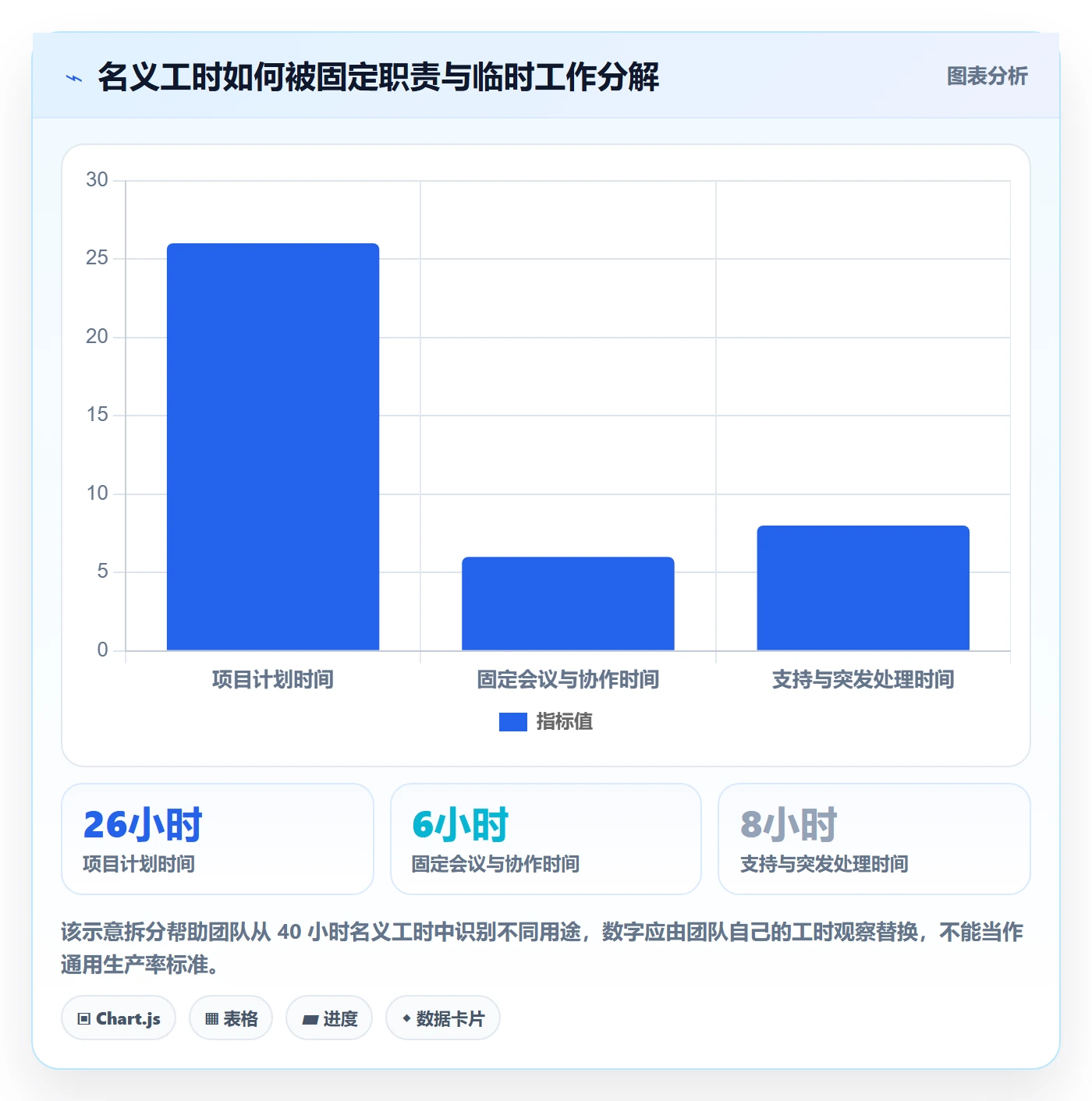Click the lightning bolt icon beside the title

click(74, 78)
